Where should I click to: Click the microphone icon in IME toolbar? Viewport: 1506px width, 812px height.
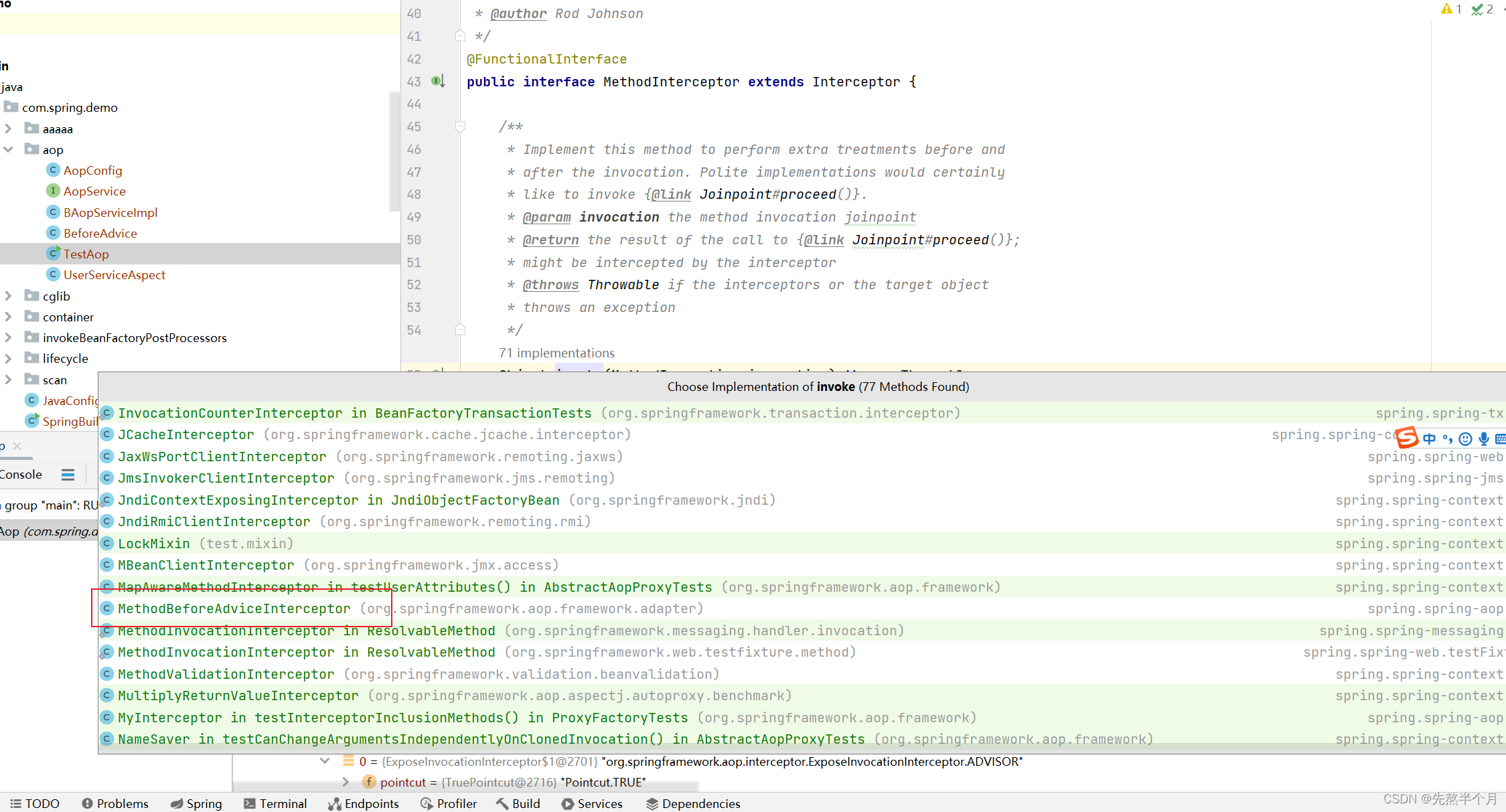(x=1484, y=438)
